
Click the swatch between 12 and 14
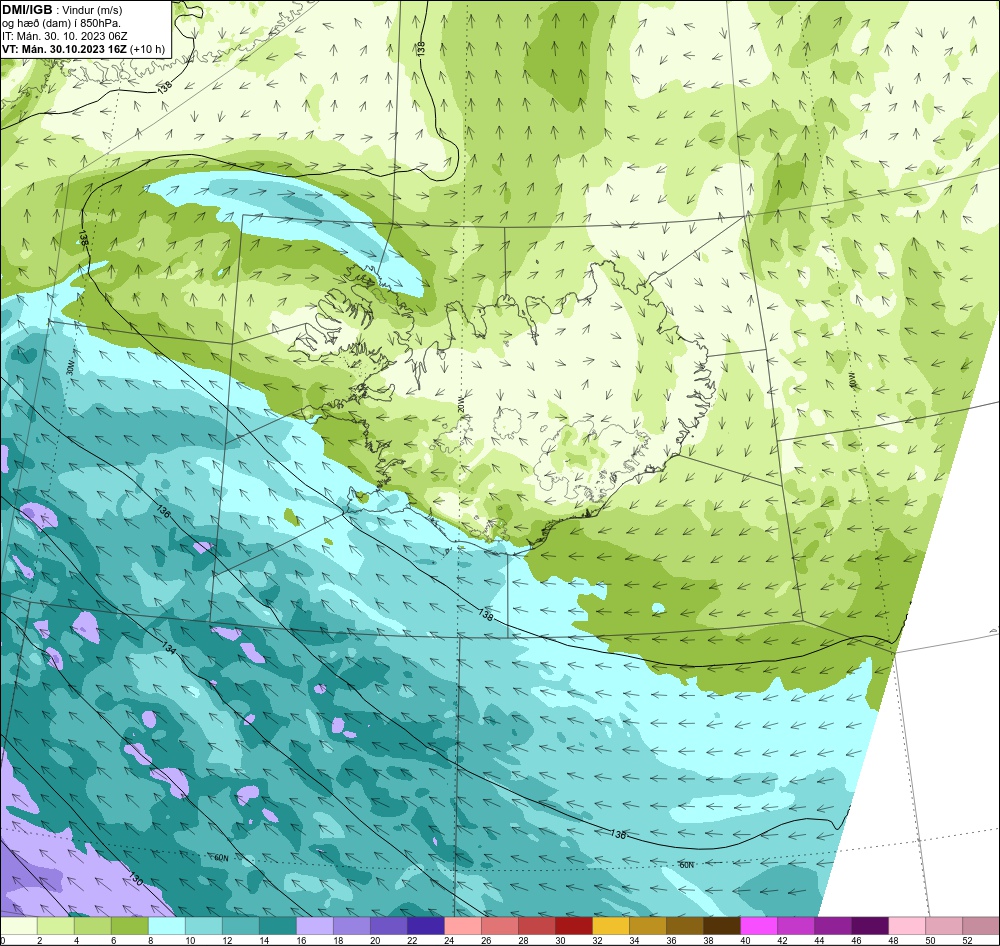point(241,926)
